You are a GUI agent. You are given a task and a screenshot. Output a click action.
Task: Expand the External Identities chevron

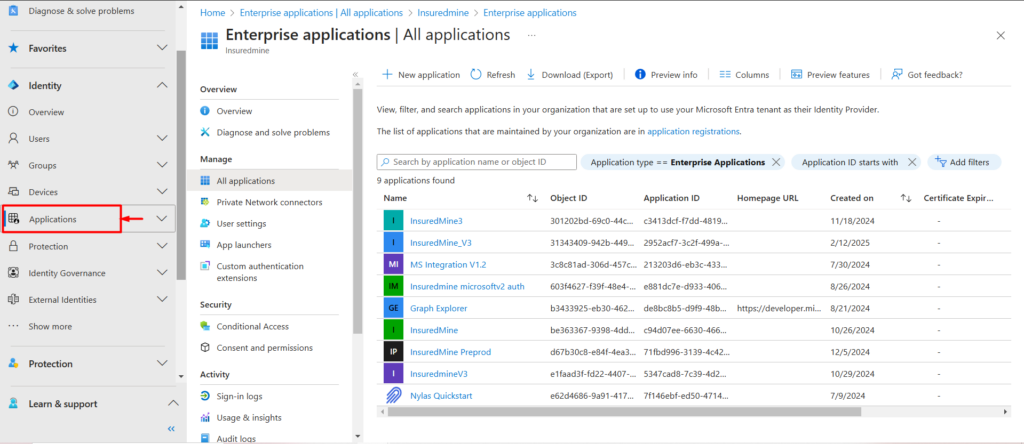coord(163,300)
